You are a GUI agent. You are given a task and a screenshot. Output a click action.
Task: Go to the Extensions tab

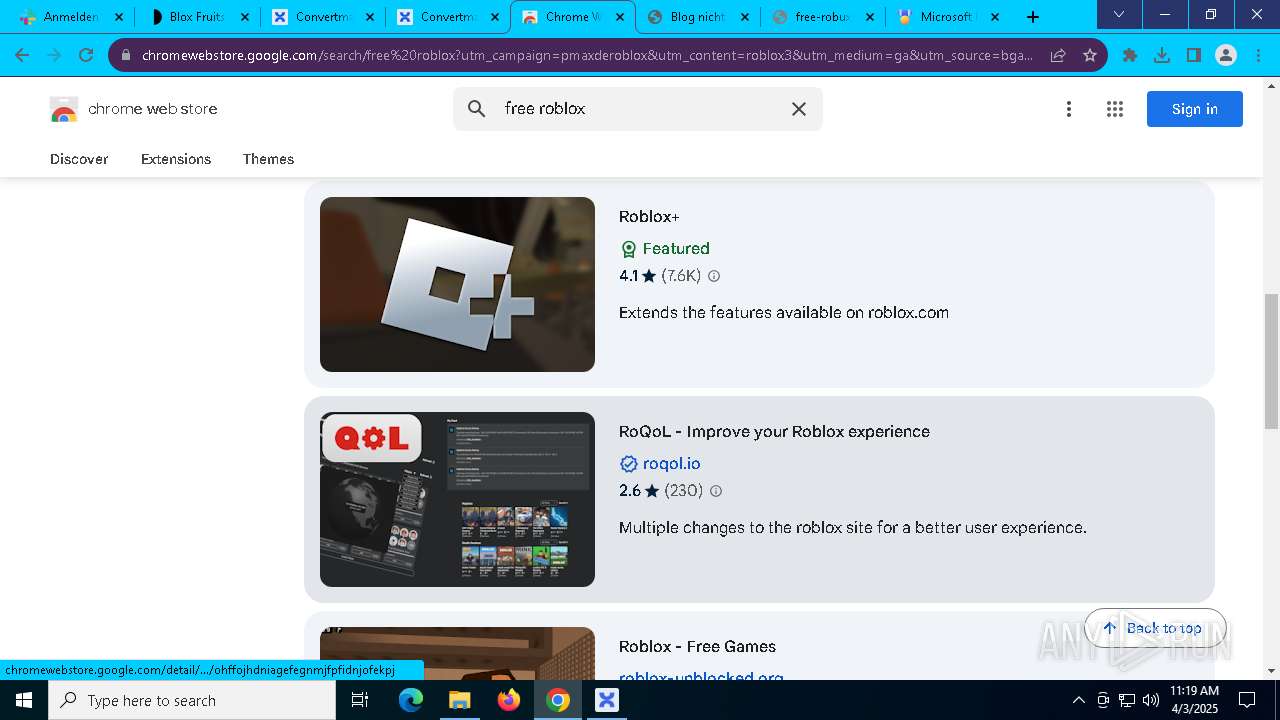176,159
